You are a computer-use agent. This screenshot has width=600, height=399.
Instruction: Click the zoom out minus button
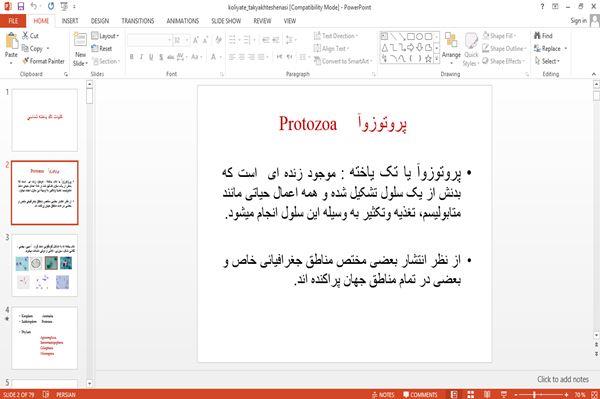pos(515,394)
